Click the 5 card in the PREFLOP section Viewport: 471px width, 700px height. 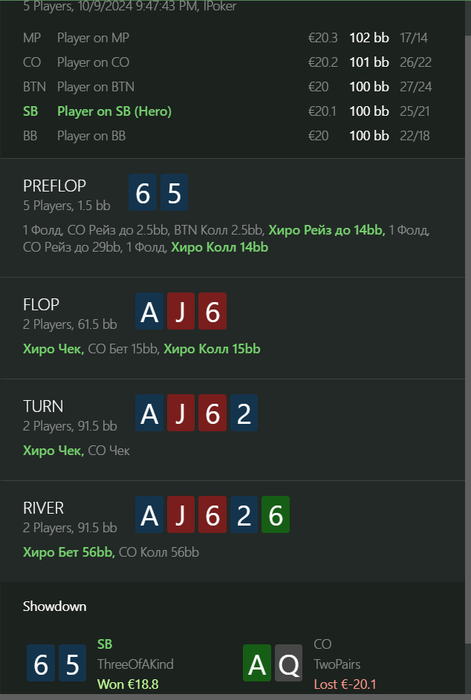[x=174, y=192]
